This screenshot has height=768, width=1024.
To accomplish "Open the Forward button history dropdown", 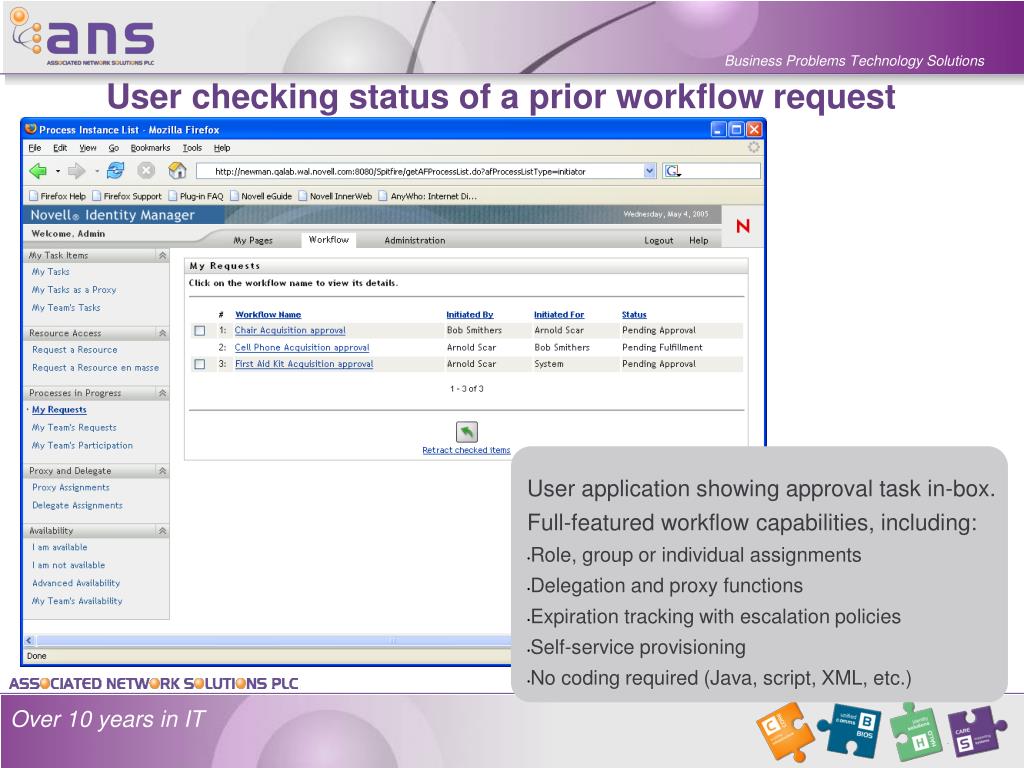I will pyautogui.click(x=97, y=171).
